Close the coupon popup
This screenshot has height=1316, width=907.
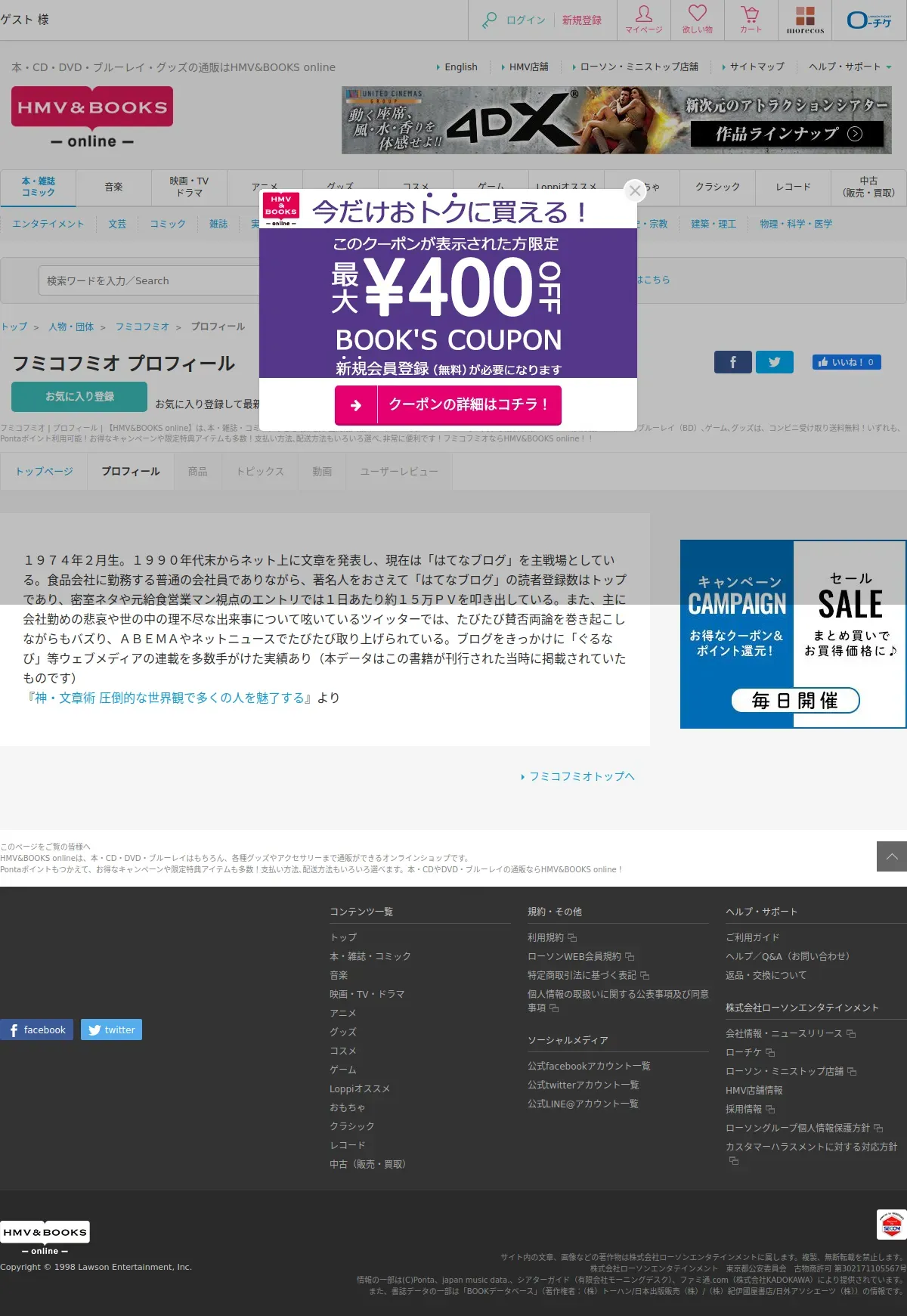click(x=635, y=190)
